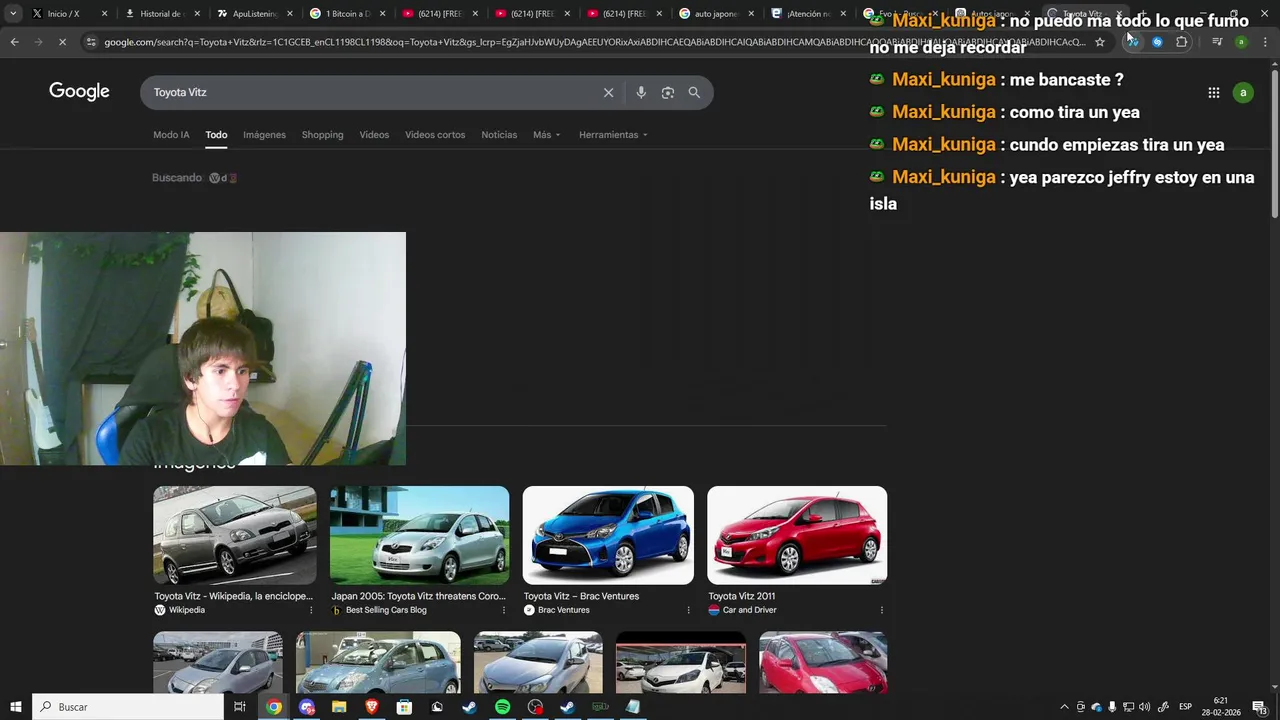The height and width of the screenshot is (720, 1280).
Task: Open File Explorer from the taskbar
Action: coord(339,707)
